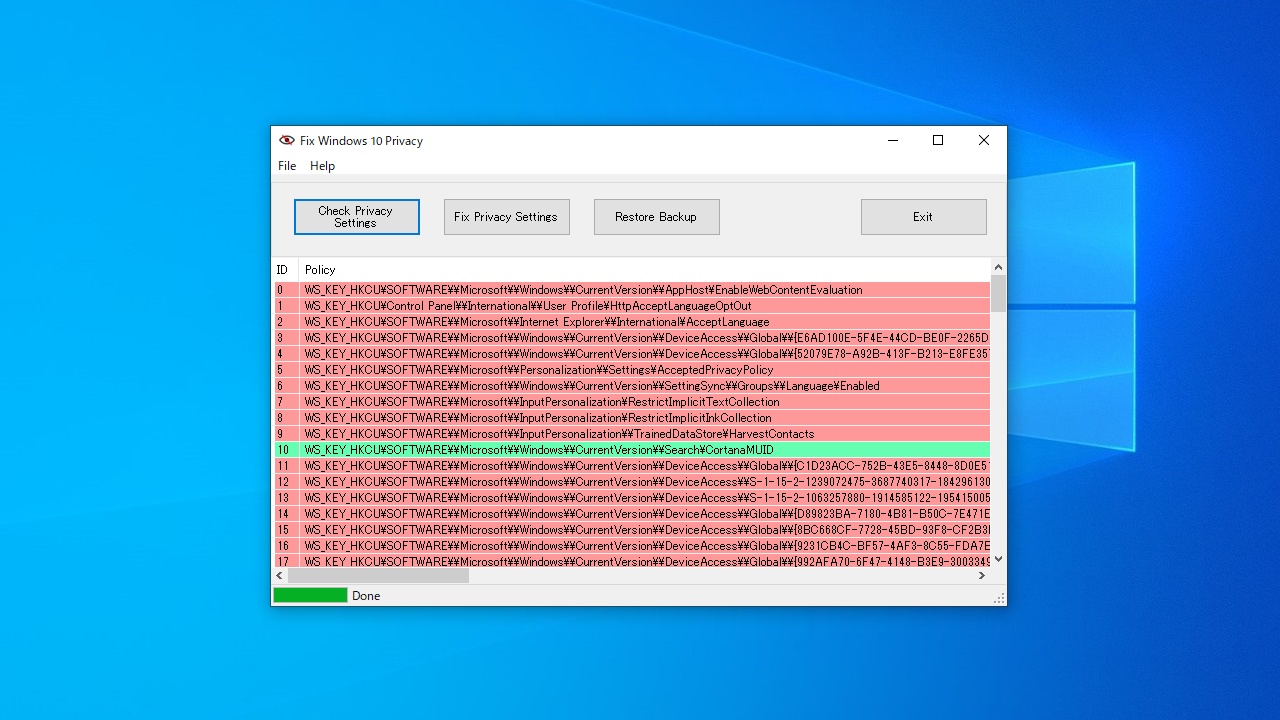1280x720 pixels.
Task: Select the TrainedDataStore HarvestContacts row
Action: (x=632, y=434)
